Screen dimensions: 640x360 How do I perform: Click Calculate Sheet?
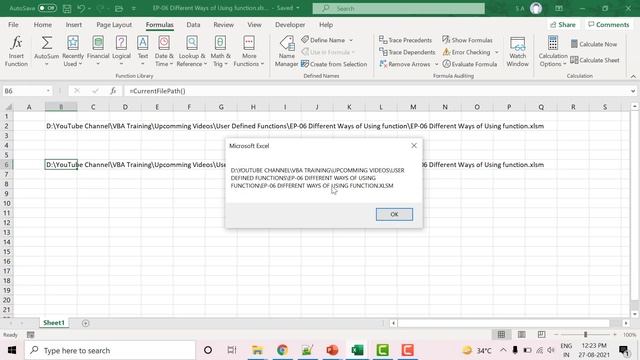(595, 60)
